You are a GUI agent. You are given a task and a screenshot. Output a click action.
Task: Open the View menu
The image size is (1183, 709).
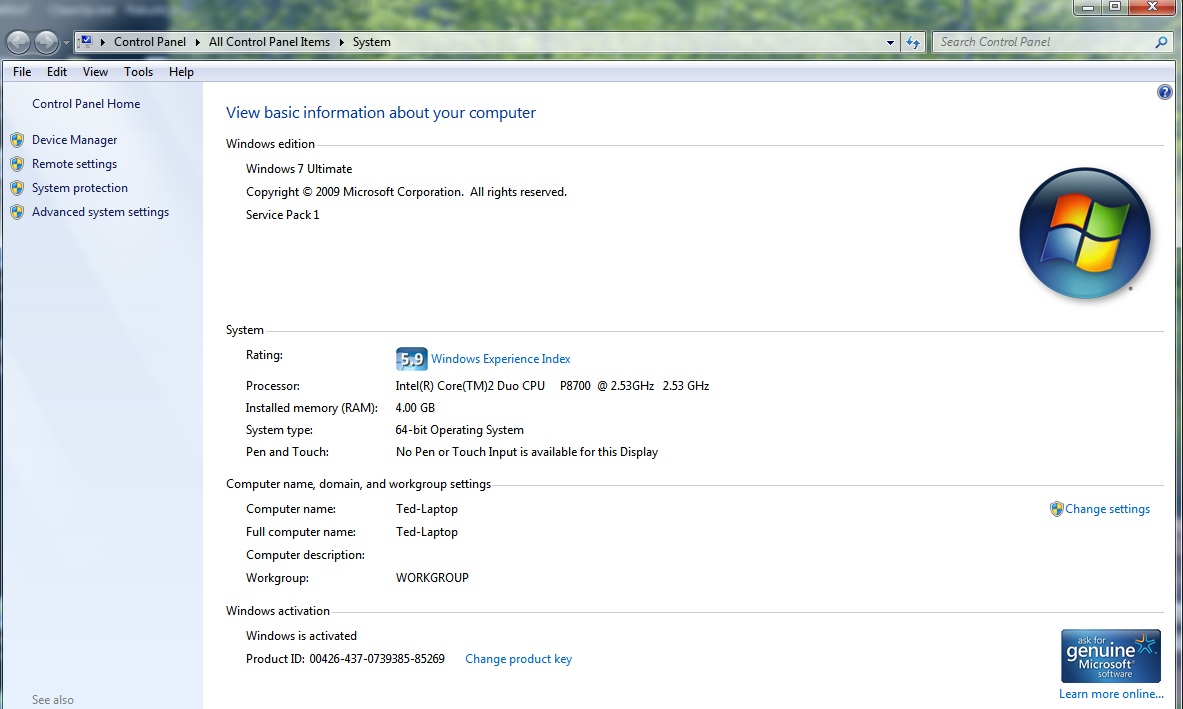(95, 72)
